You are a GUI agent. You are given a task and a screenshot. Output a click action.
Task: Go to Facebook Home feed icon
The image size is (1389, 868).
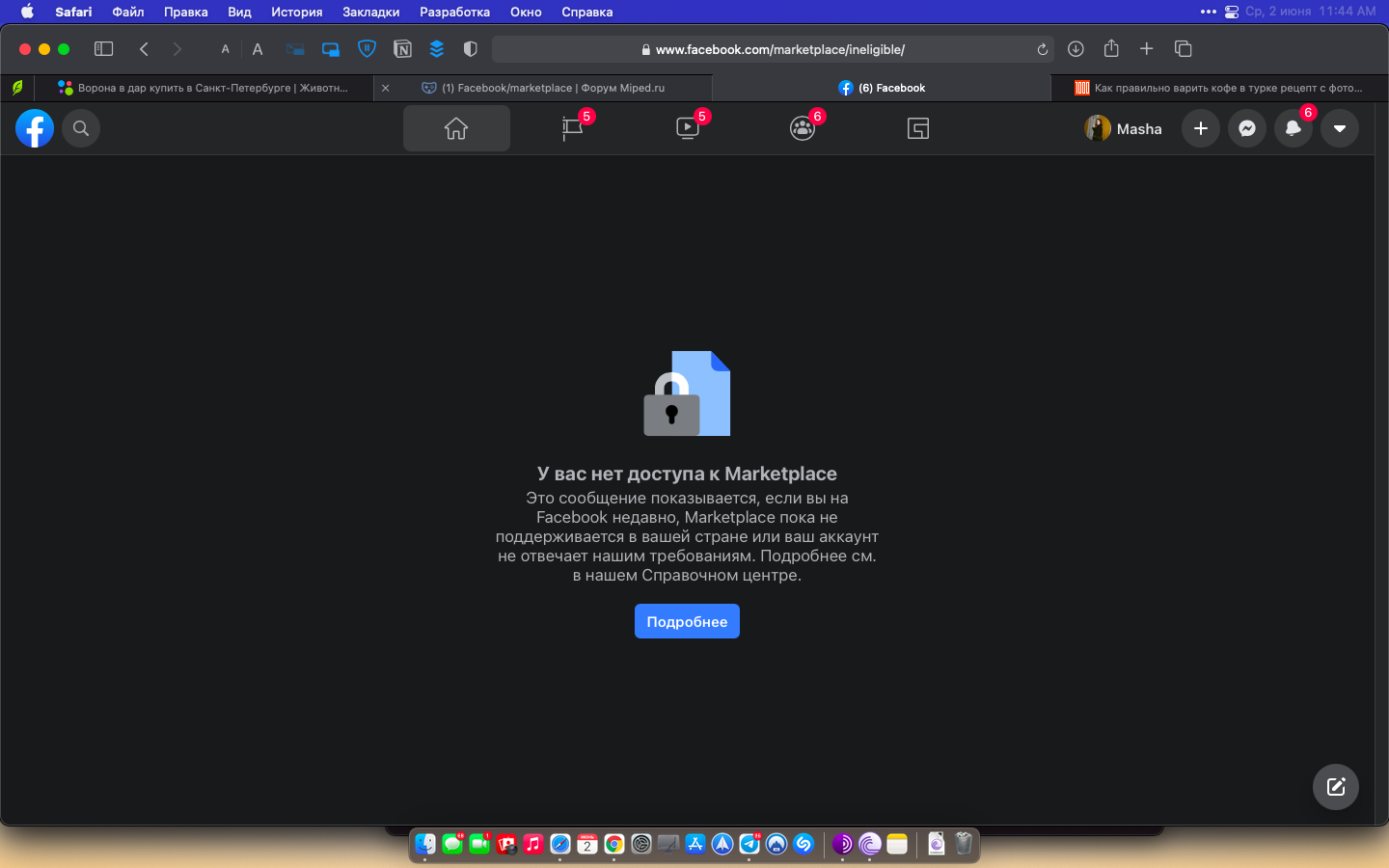pos(456,128)
